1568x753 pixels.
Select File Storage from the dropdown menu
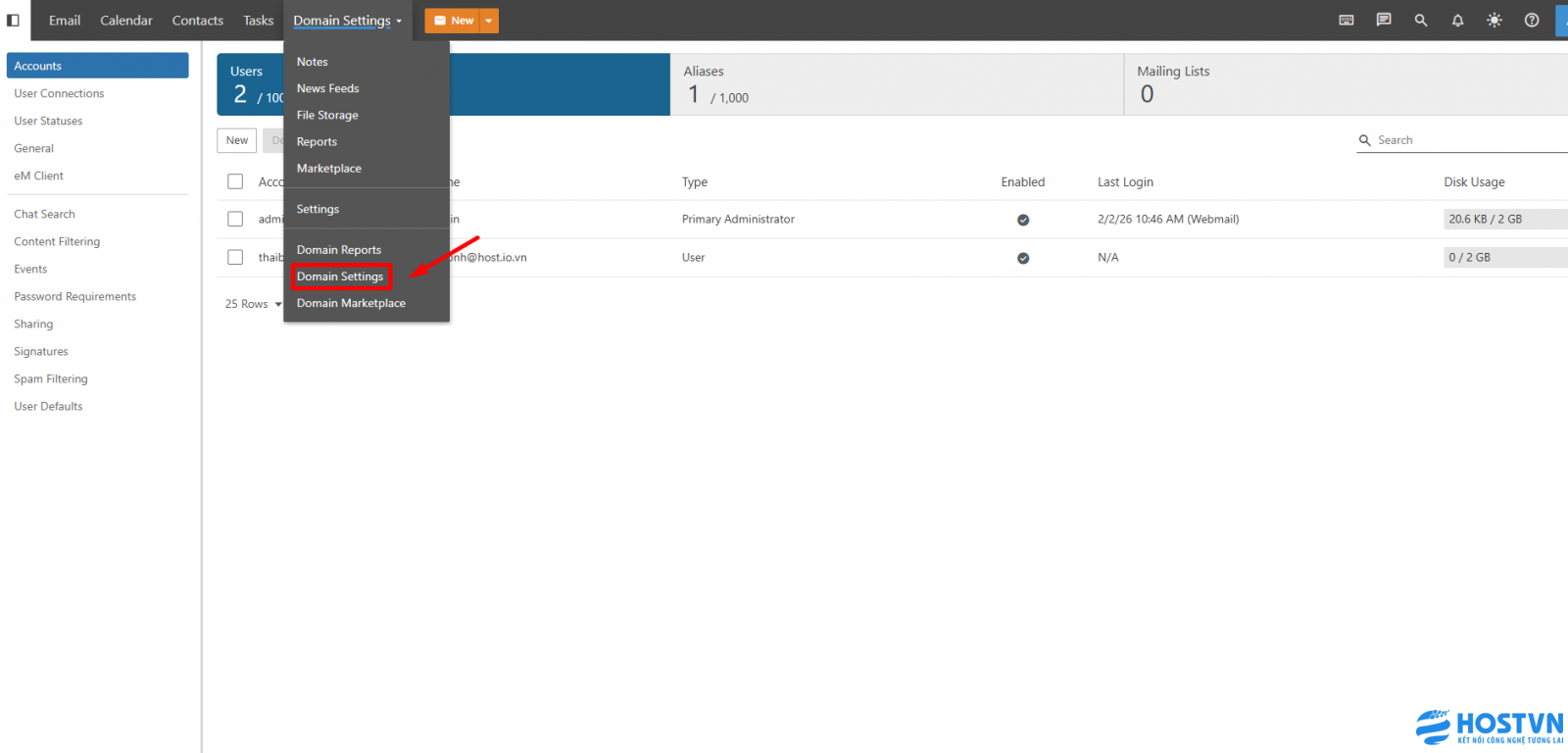327,115
